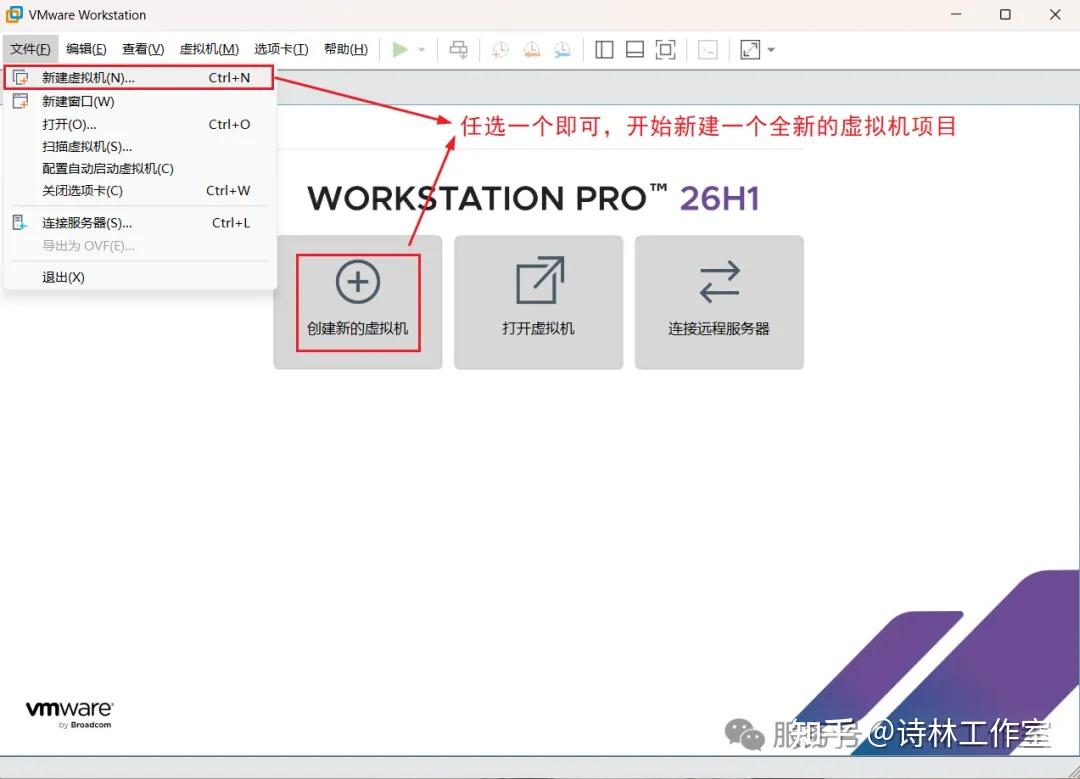Click the send Ctrl+Alt+Del toolbar icon
Image resolution: width=1080 pixels, height=779 pixels.
[x=459, y=50]
